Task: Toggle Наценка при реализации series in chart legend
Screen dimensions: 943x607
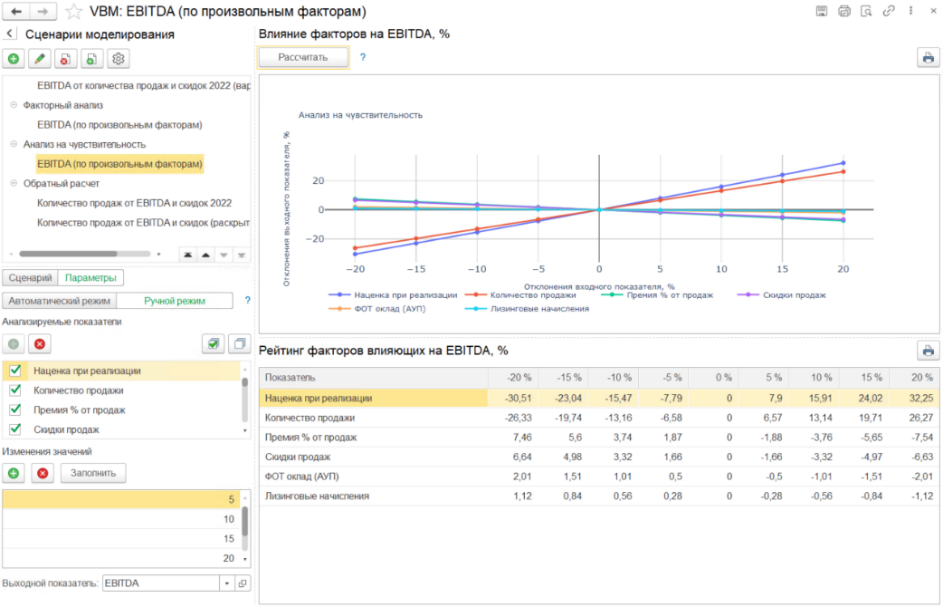Action: coord(393,295)
